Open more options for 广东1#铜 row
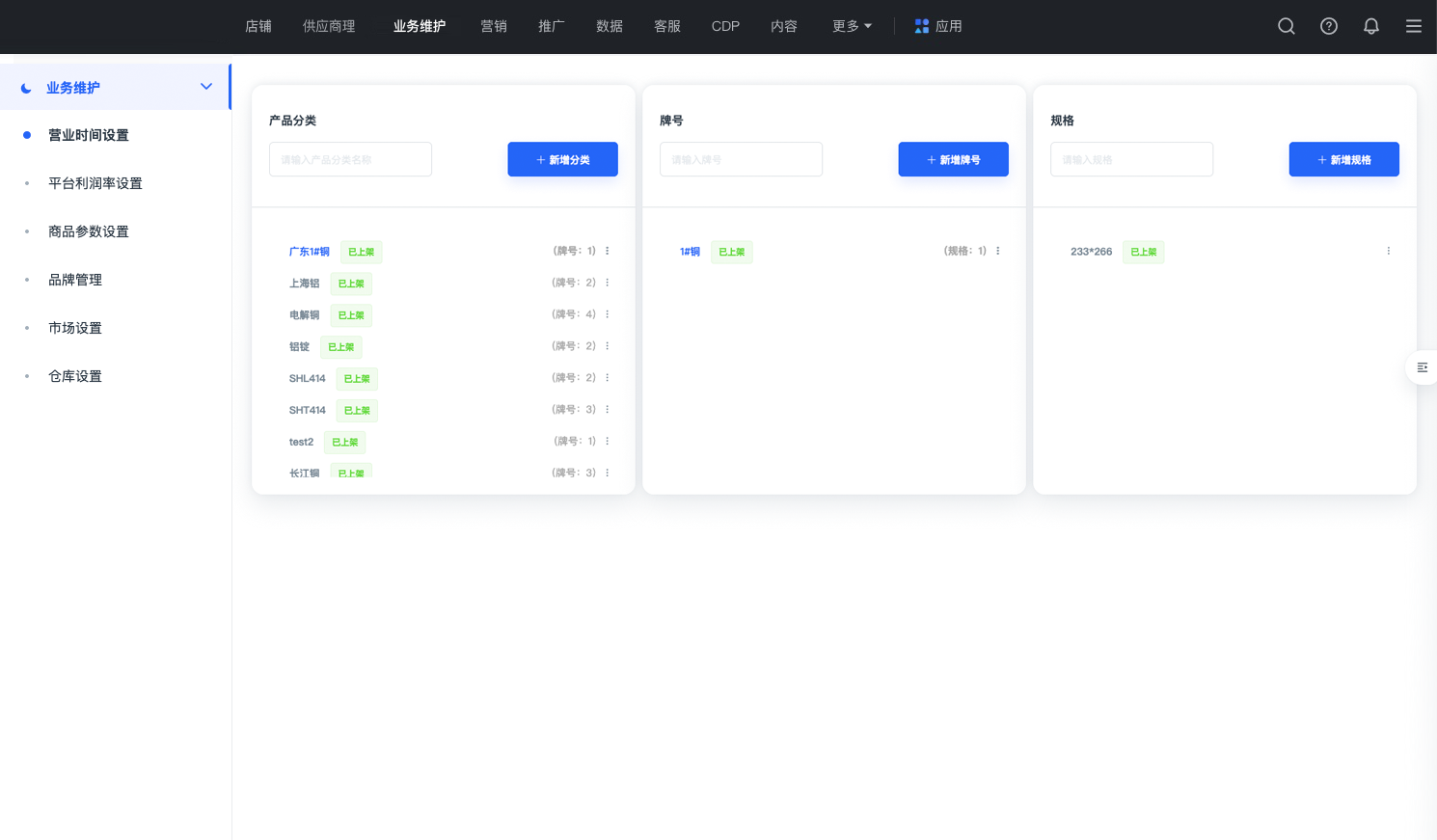 click(x=608, y=251)
